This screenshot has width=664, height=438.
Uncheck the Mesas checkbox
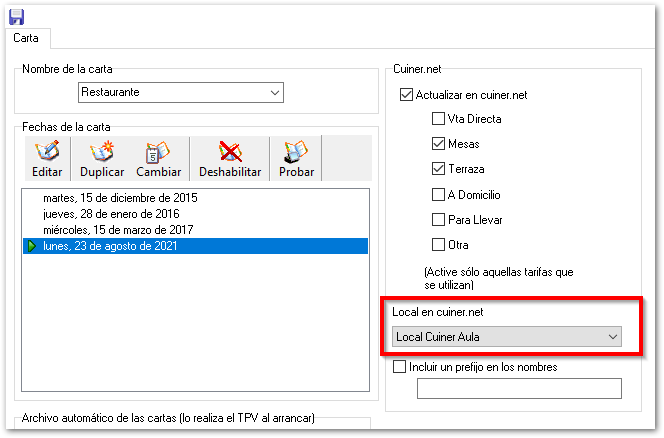click(438, 144)
